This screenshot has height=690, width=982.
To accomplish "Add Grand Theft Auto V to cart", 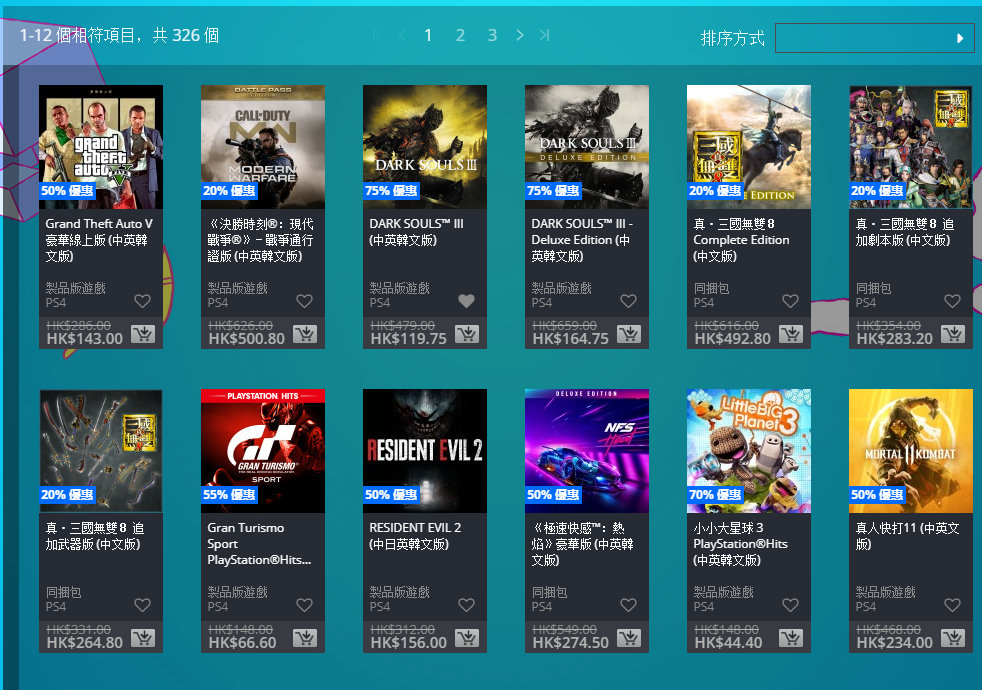I will click(x=143, y=334).
